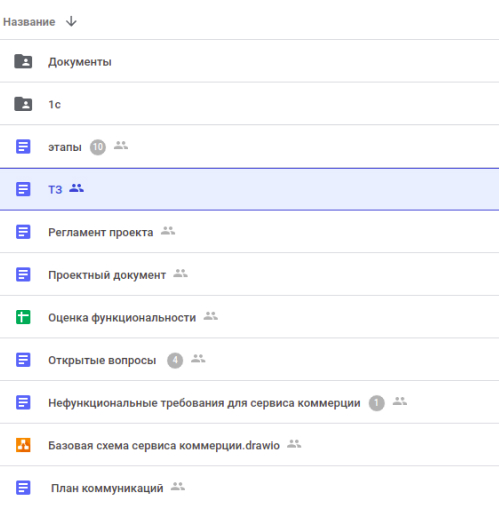Click the shared icon beside Регламент проекта

point(168,231)
